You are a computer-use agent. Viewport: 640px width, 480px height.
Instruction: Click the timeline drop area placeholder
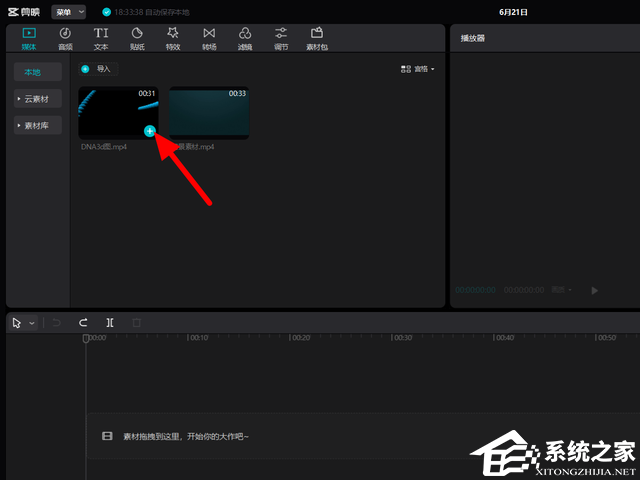pyautogui.click(x=363, y=436)
